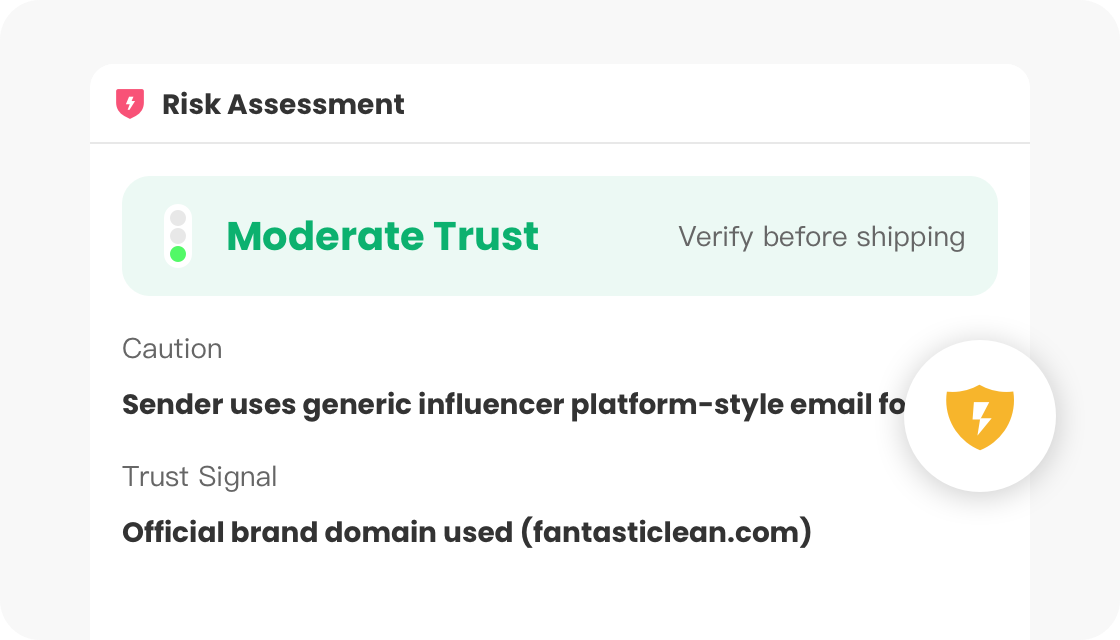Click the Official brand text in trust signal
This screenshot has width=1120, height=640.
(x=218, y=533)
